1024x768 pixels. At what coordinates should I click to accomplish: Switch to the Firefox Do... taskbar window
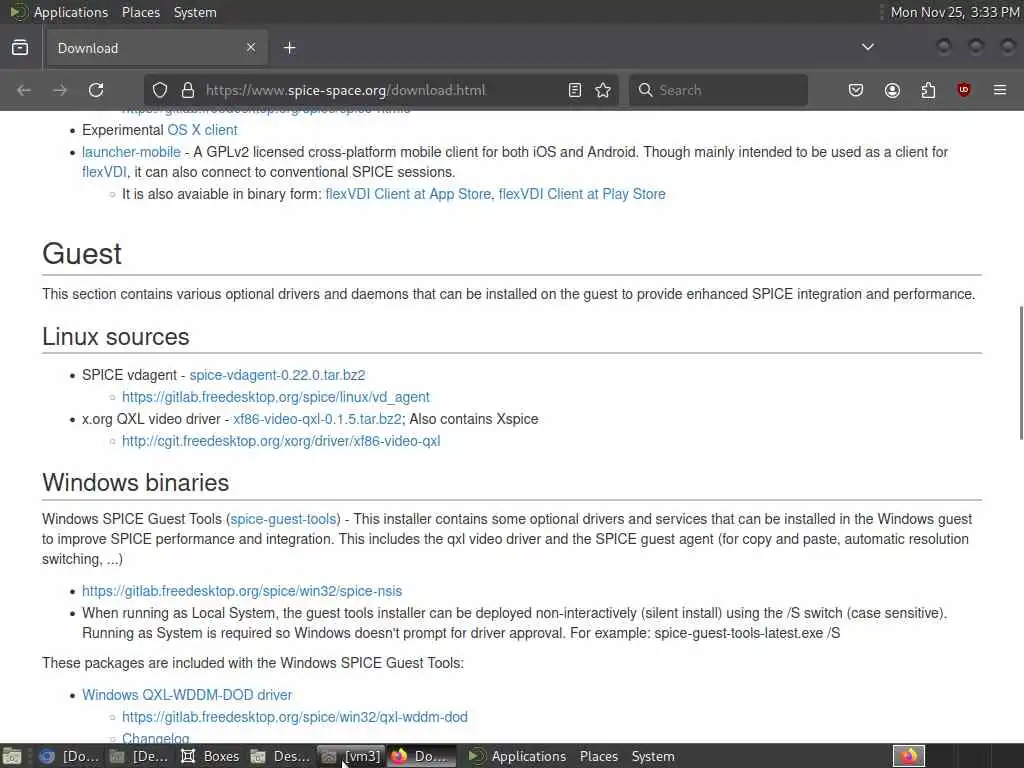click(422, 756)
